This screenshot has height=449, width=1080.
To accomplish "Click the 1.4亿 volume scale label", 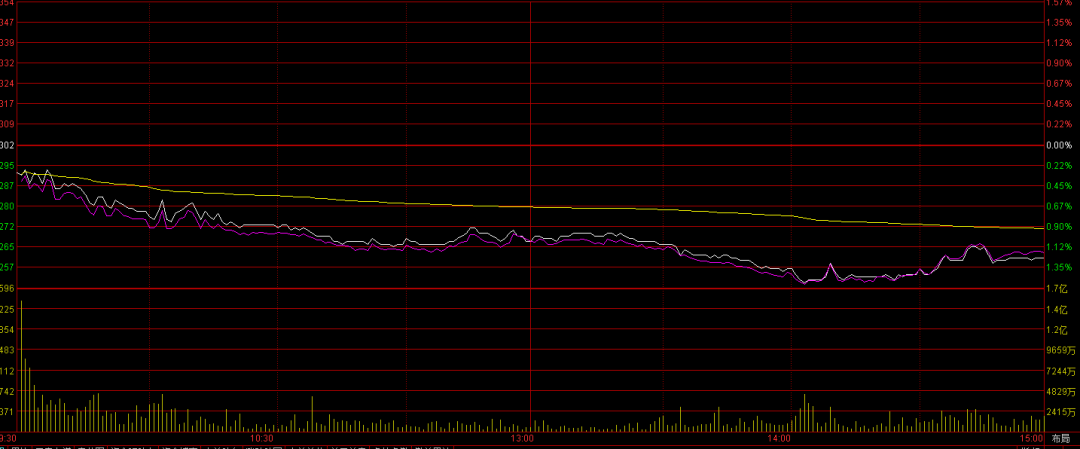I will tap(1055, 309).
